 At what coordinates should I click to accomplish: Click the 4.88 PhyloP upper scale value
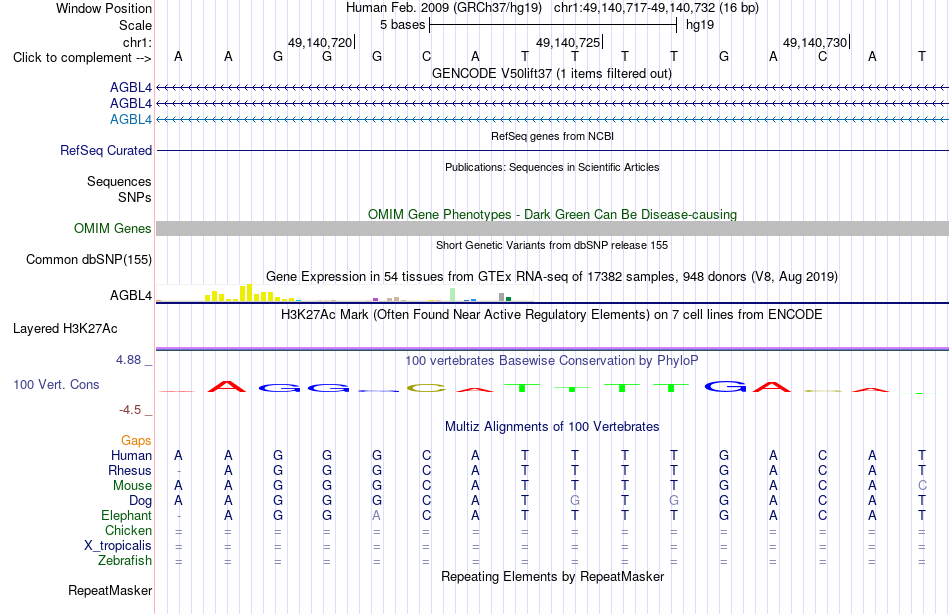tap(128, 360)
